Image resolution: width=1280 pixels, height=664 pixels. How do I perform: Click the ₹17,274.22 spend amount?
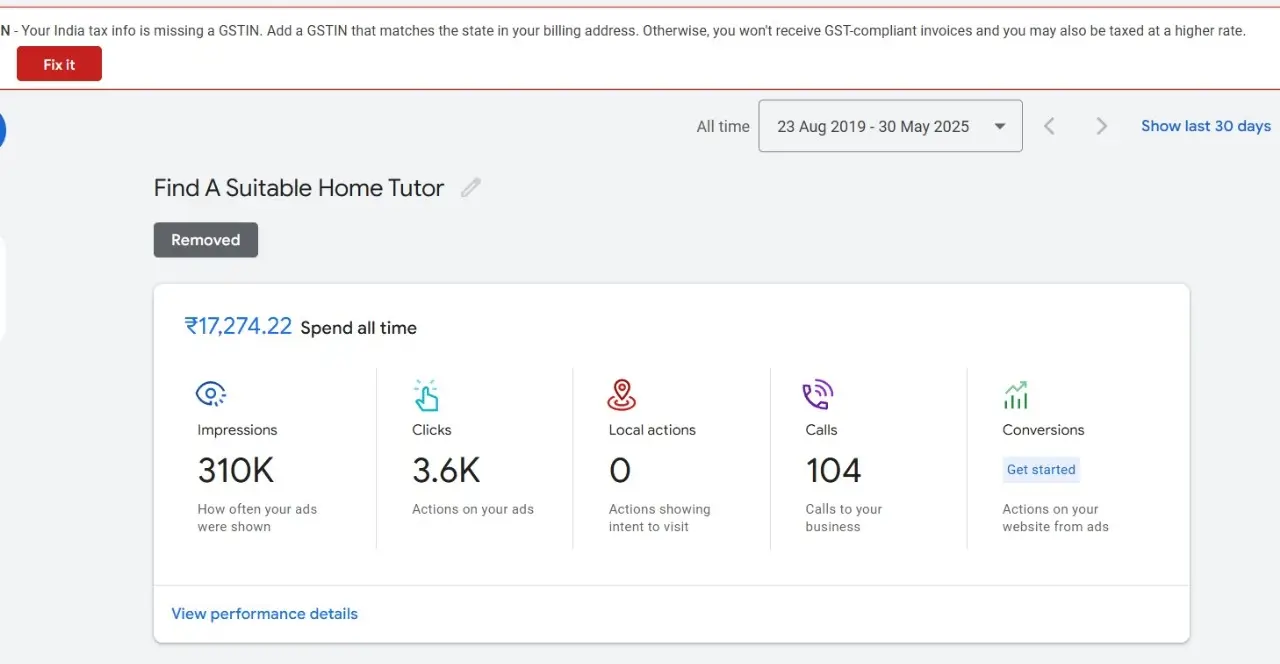(238, 326)
